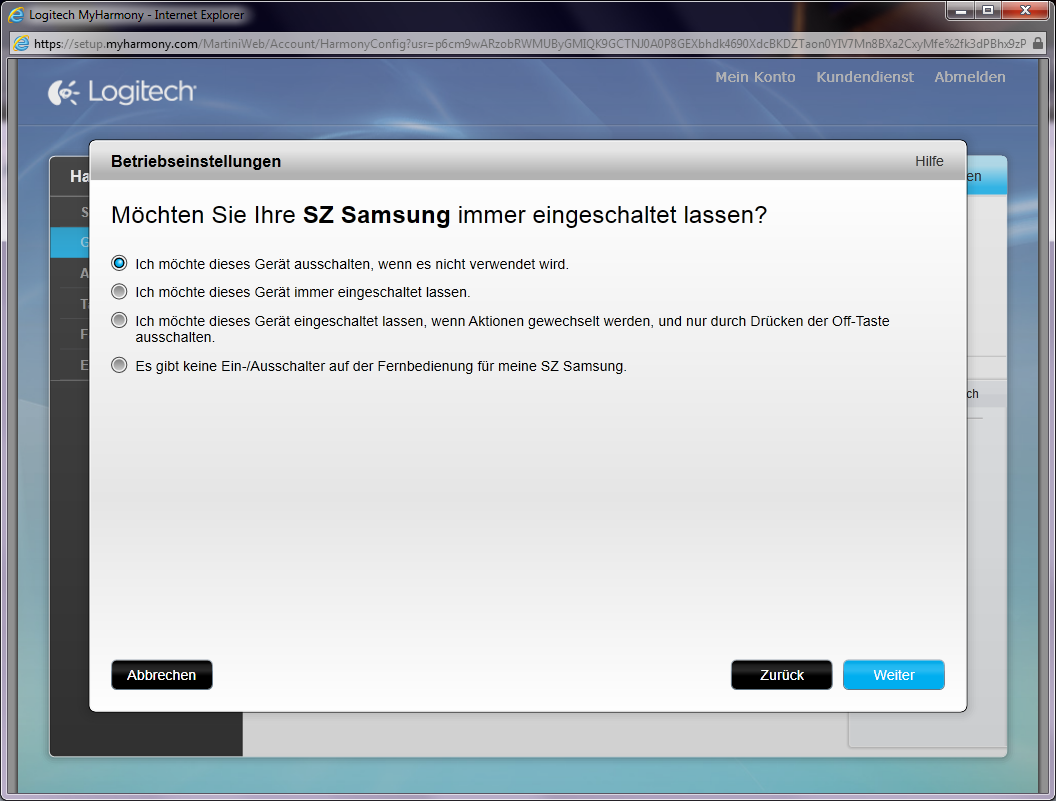The image size is (1056, 801).
Task: Open the Mein Konto page
Action: pyautogui.click(x=755, y=77)
